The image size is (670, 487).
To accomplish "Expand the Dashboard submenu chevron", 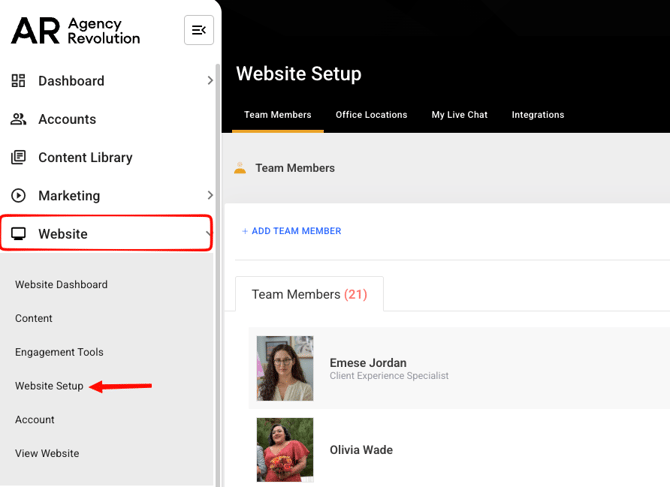I will tap(209, 81).
